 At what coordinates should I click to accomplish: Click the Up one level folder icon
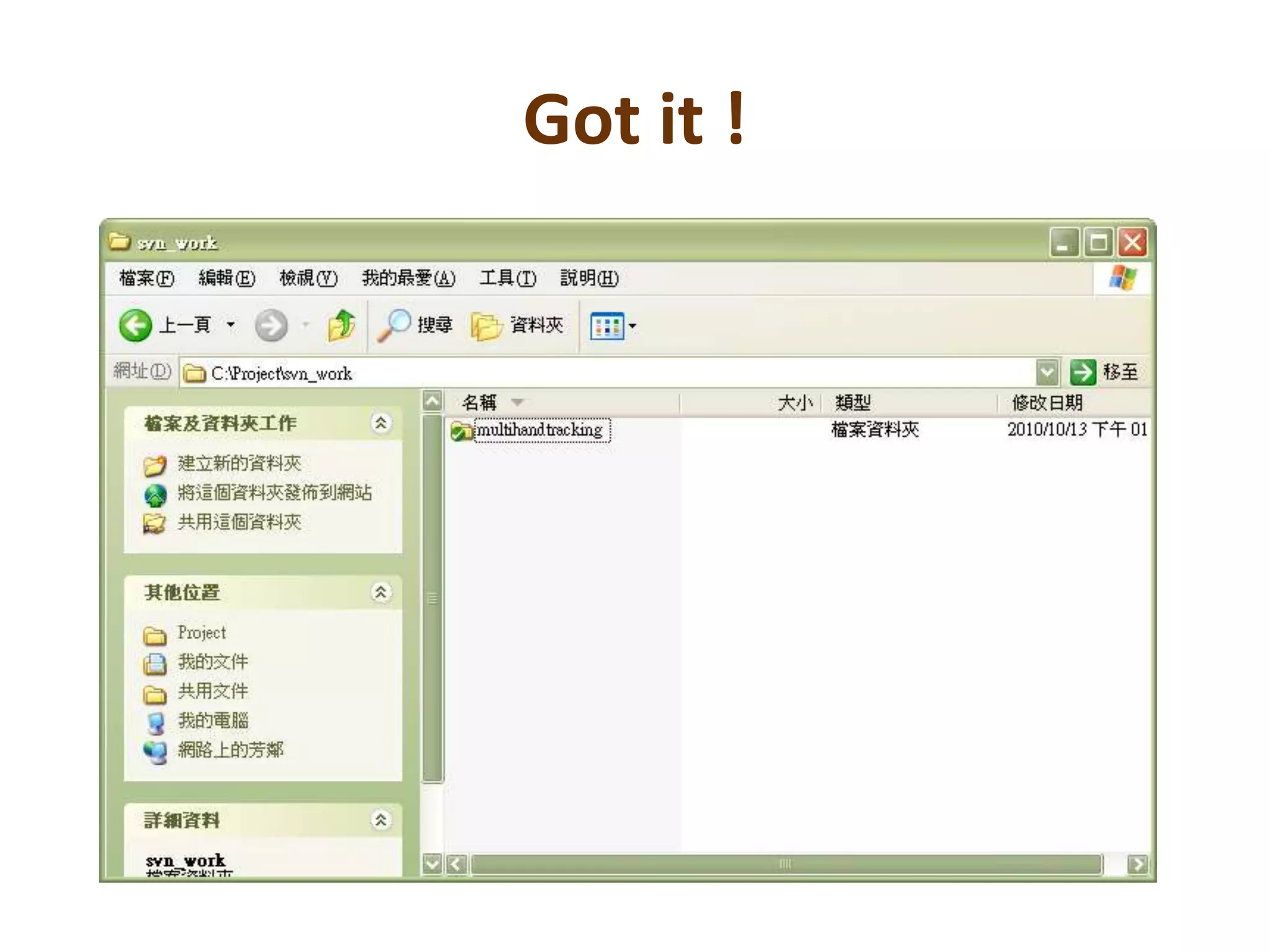341,325
